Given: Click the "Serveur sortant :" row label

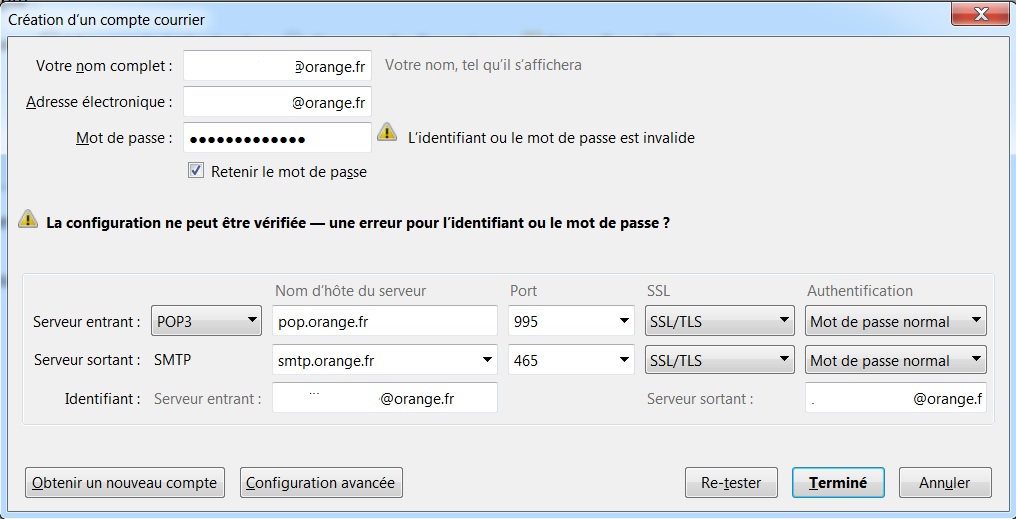Looking at the screenshot, I should (87, 360).
